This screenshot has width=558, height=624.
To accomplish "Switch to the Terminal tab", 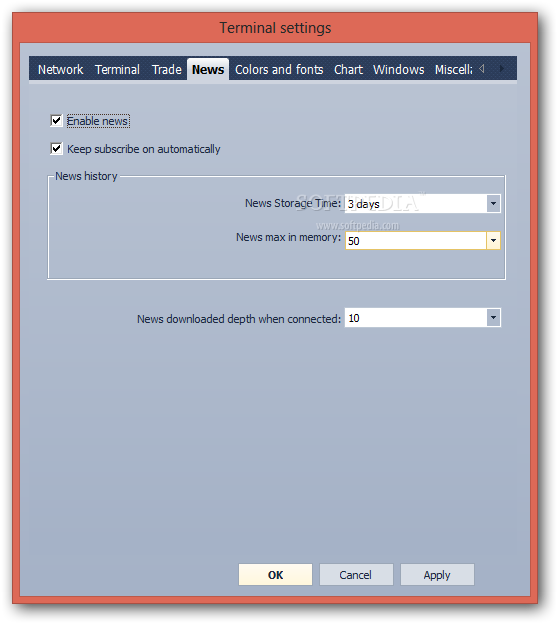I will tap(117, 70).
